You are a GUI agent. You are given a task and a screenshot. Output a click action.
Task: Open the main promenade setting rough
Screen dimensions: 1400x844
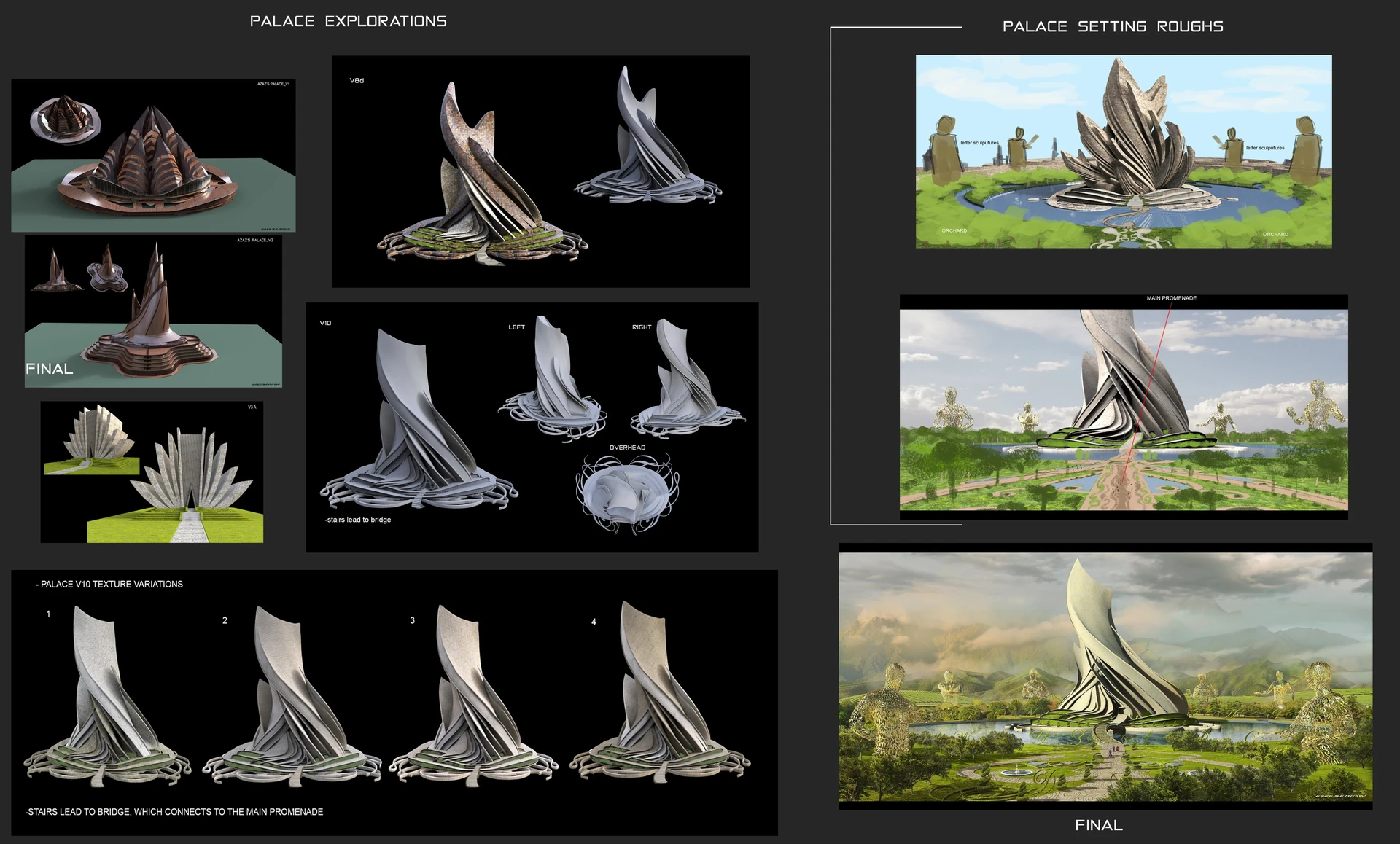1123,408
